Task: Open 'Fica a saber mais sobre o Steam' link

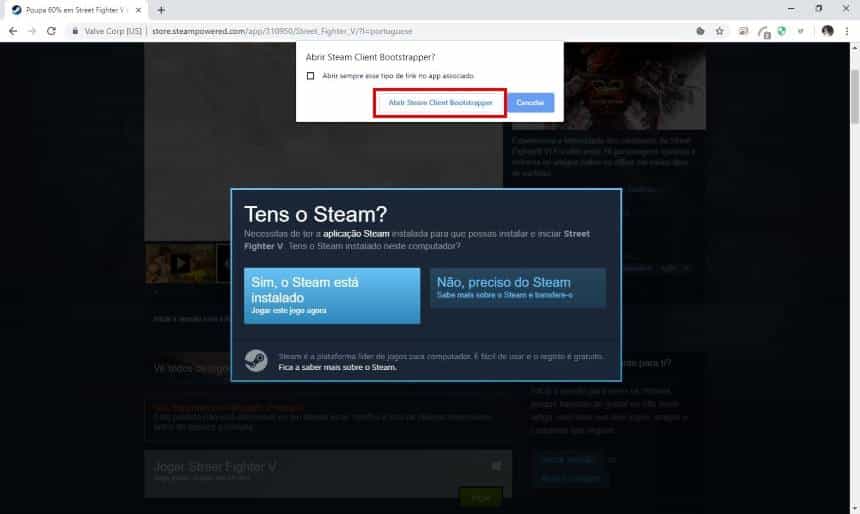Action: [337, 368]
